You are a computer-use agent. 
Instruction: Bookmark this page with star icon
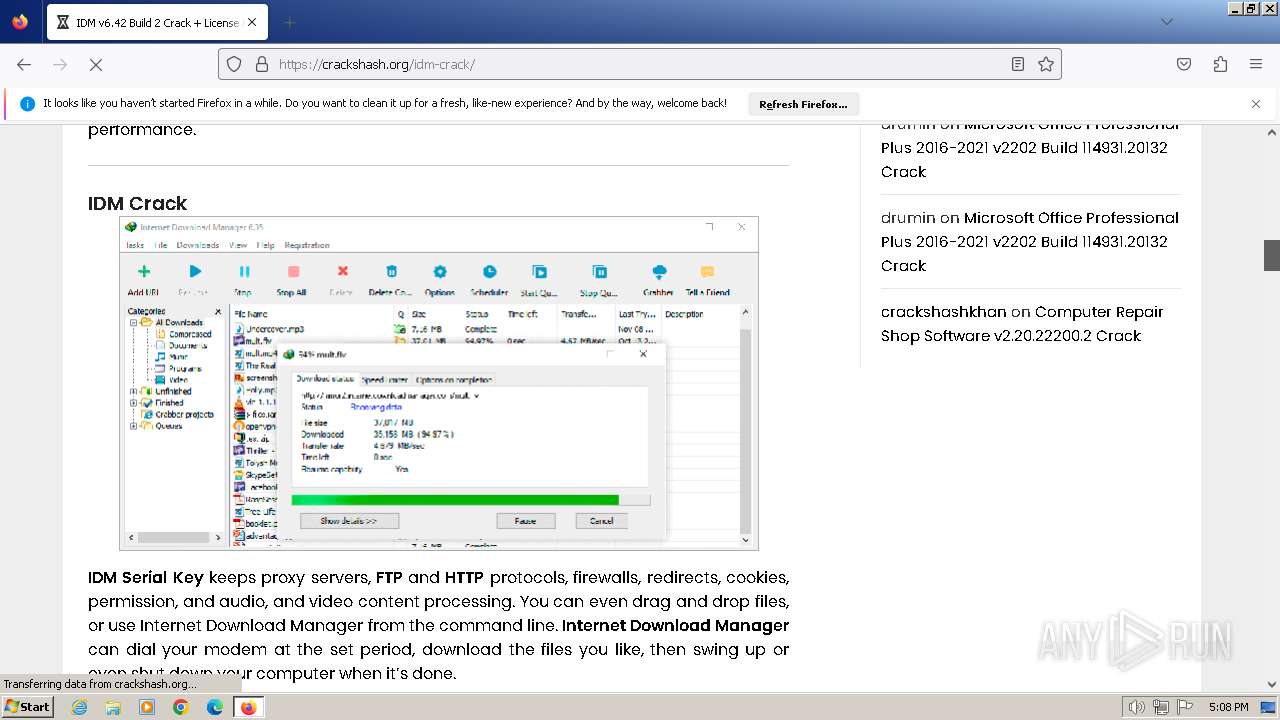pos(1046,64)
